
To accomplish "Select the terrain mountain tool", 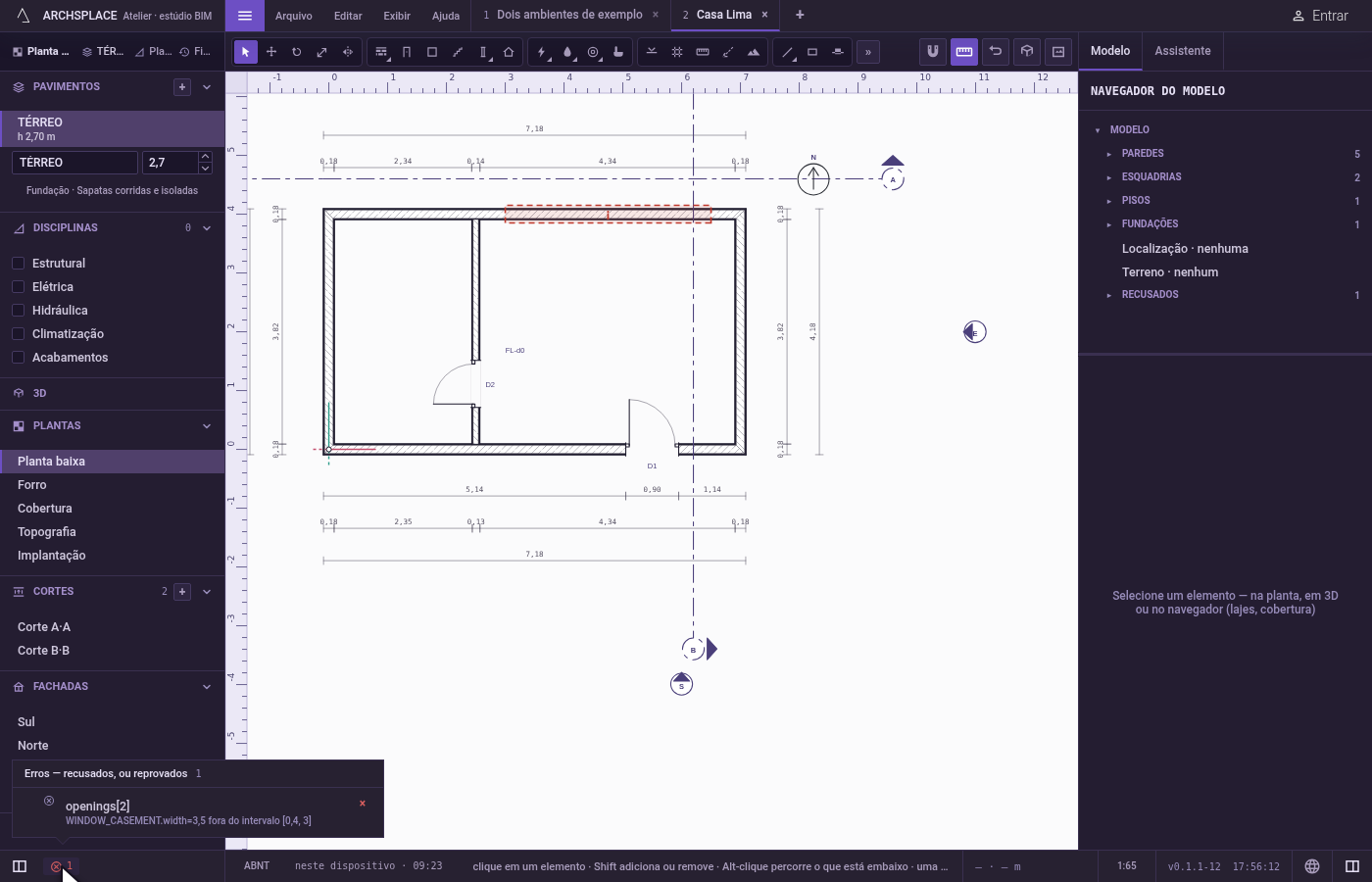I will 754,52.
